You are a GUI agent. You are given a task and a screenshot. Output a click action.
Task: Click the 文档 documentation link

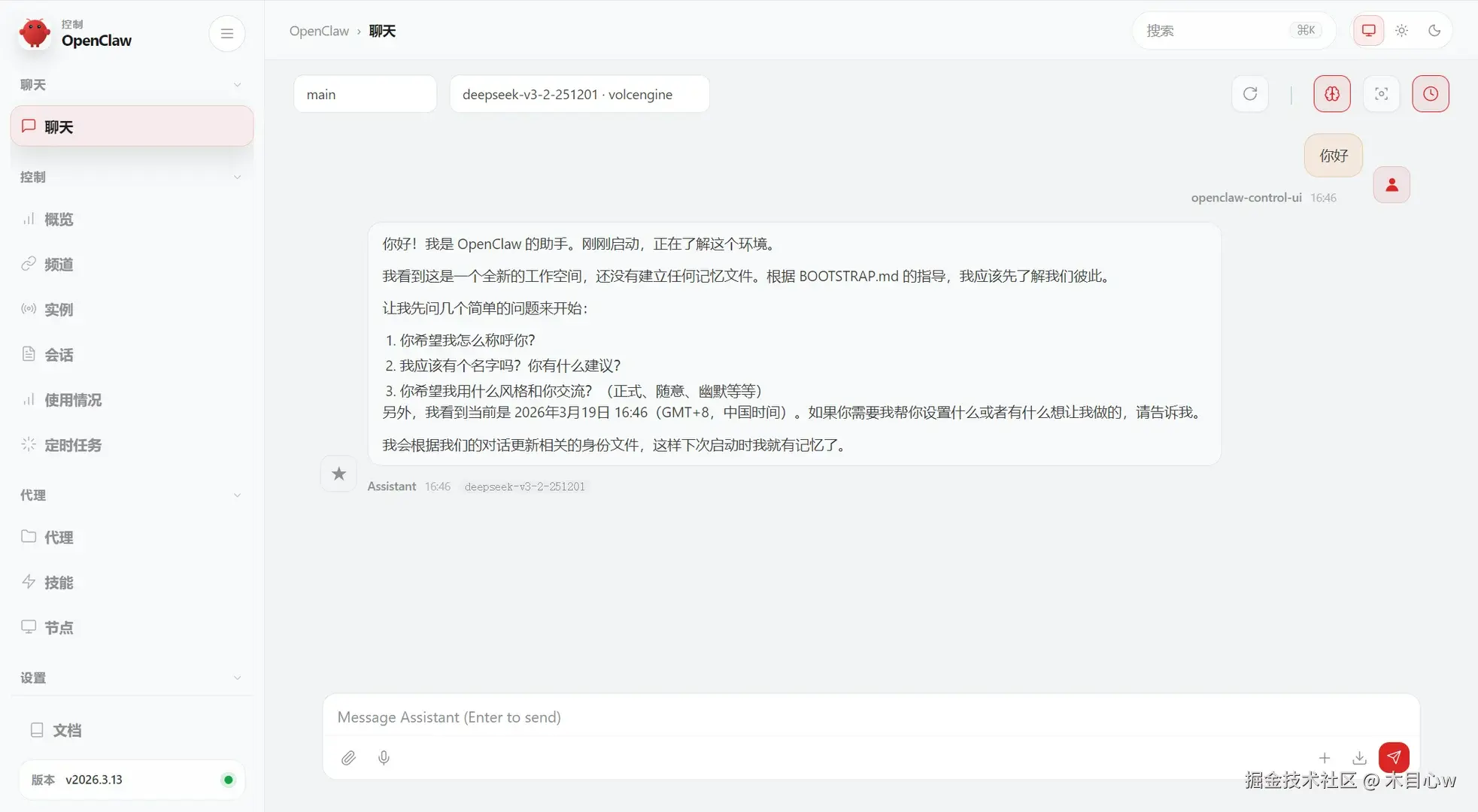pyautogui.click(x=66, y=729)
